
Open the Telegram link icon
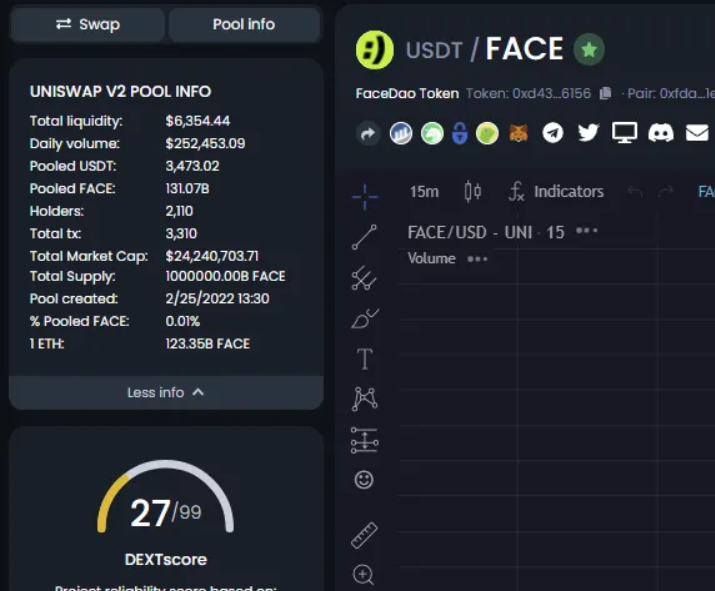[x=553, y=133]
